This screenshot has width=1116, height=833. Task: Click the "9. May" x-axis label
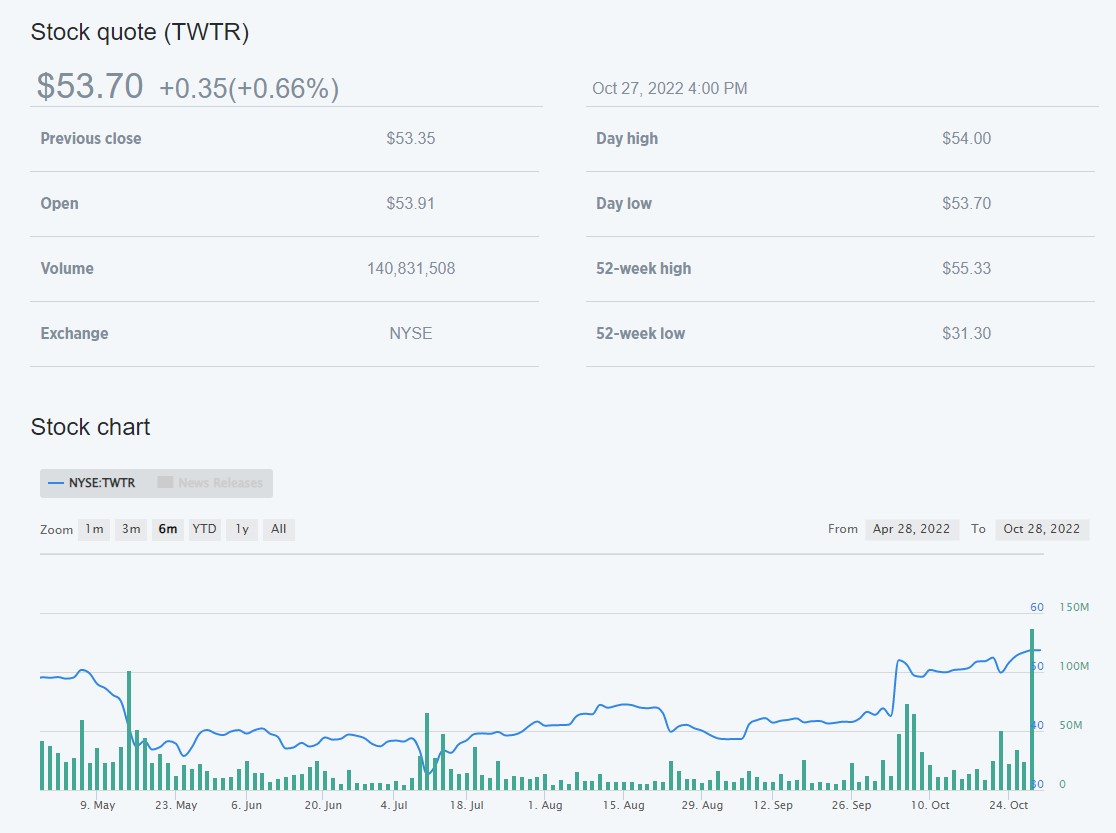click(x=98, y=805)
